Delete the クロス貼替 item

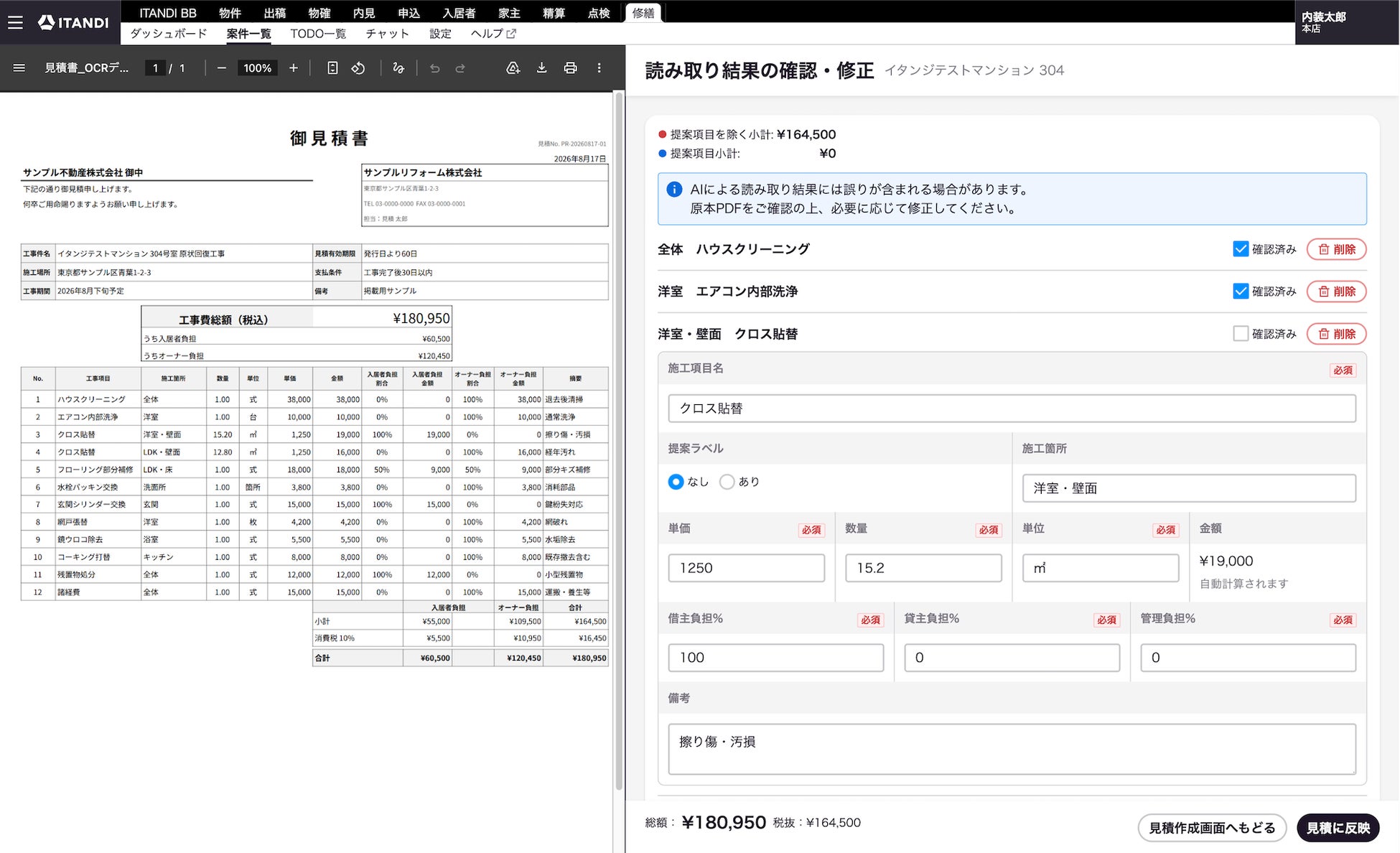coord(1336,334)
